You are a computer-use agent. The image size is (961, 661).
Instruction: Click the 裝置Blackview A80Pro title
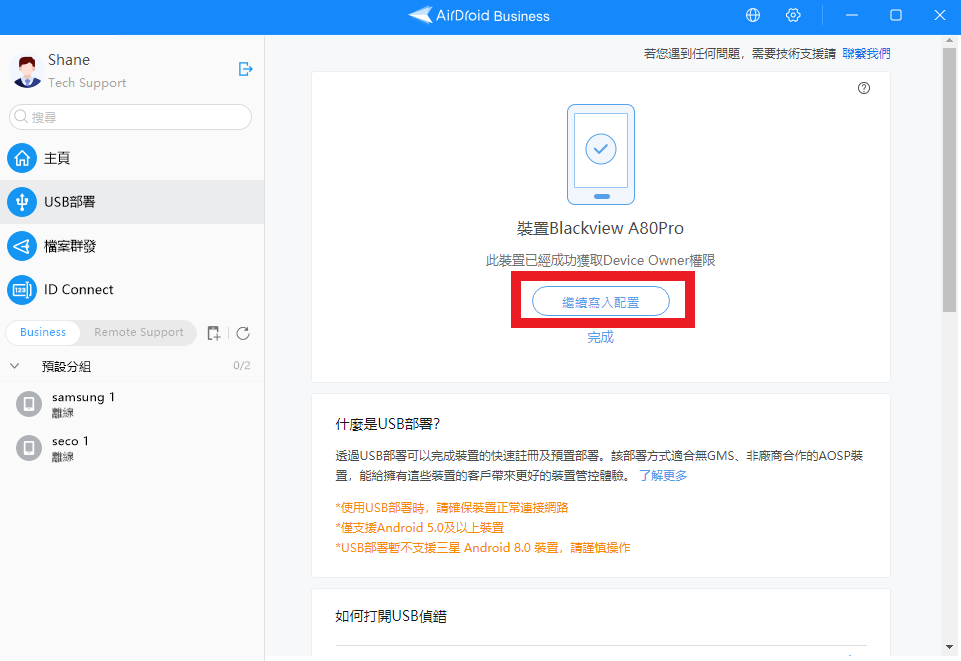click(601, 228)
